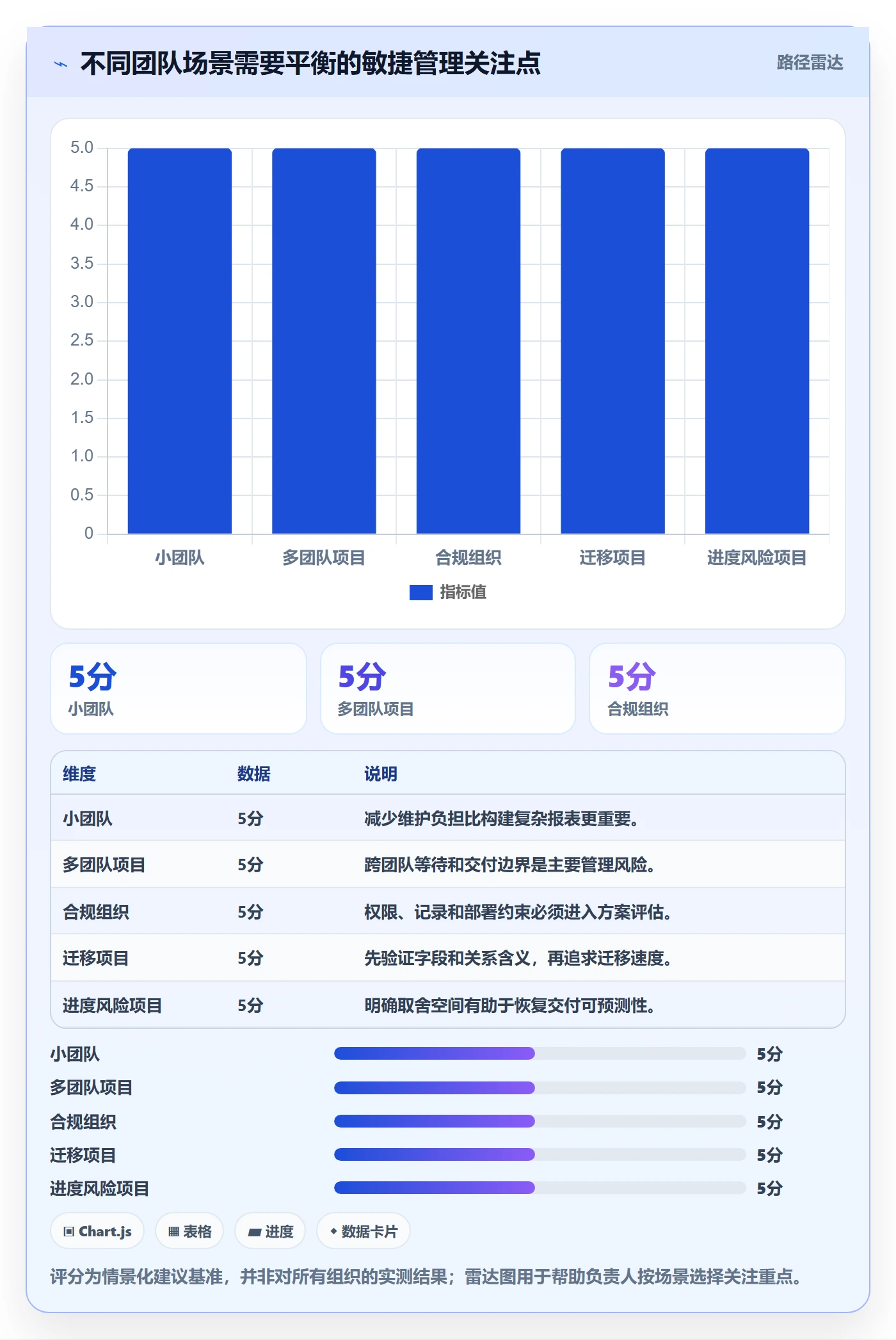Image resolution: width=896 pixels, height=1340 pixels.
Task: Select the 合规组织 table row cell
Action: [x=96, y=912]
